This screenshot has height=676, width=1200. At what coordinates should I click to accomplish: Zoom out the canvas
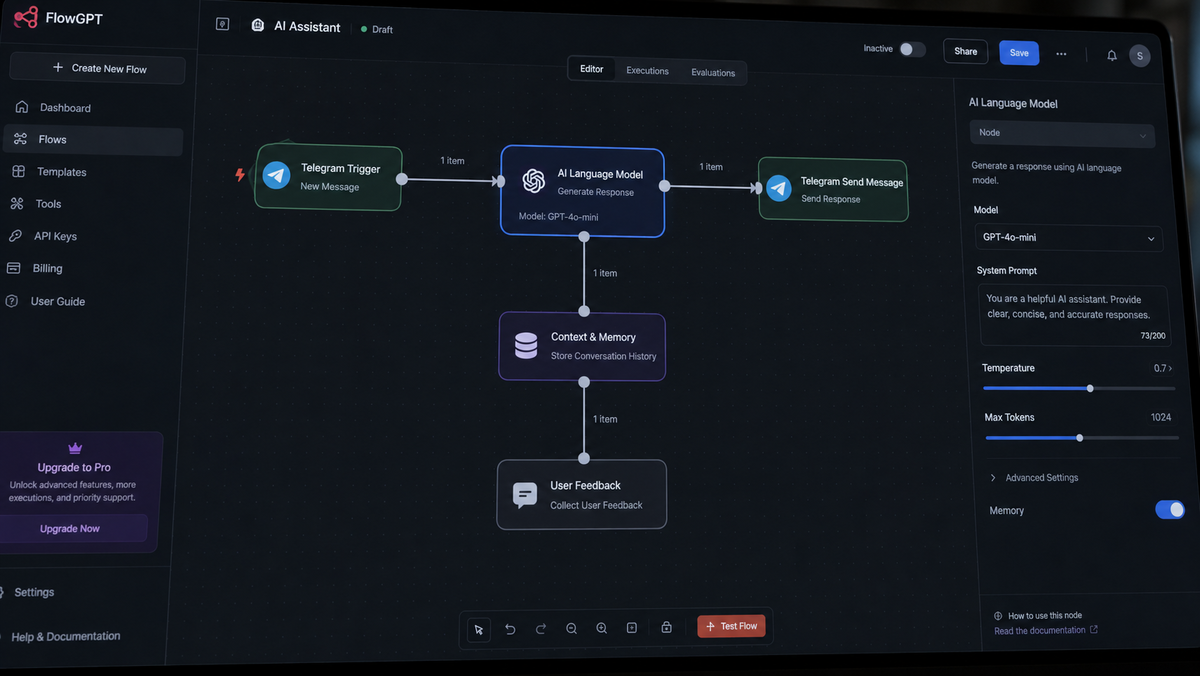click(571, 628)
